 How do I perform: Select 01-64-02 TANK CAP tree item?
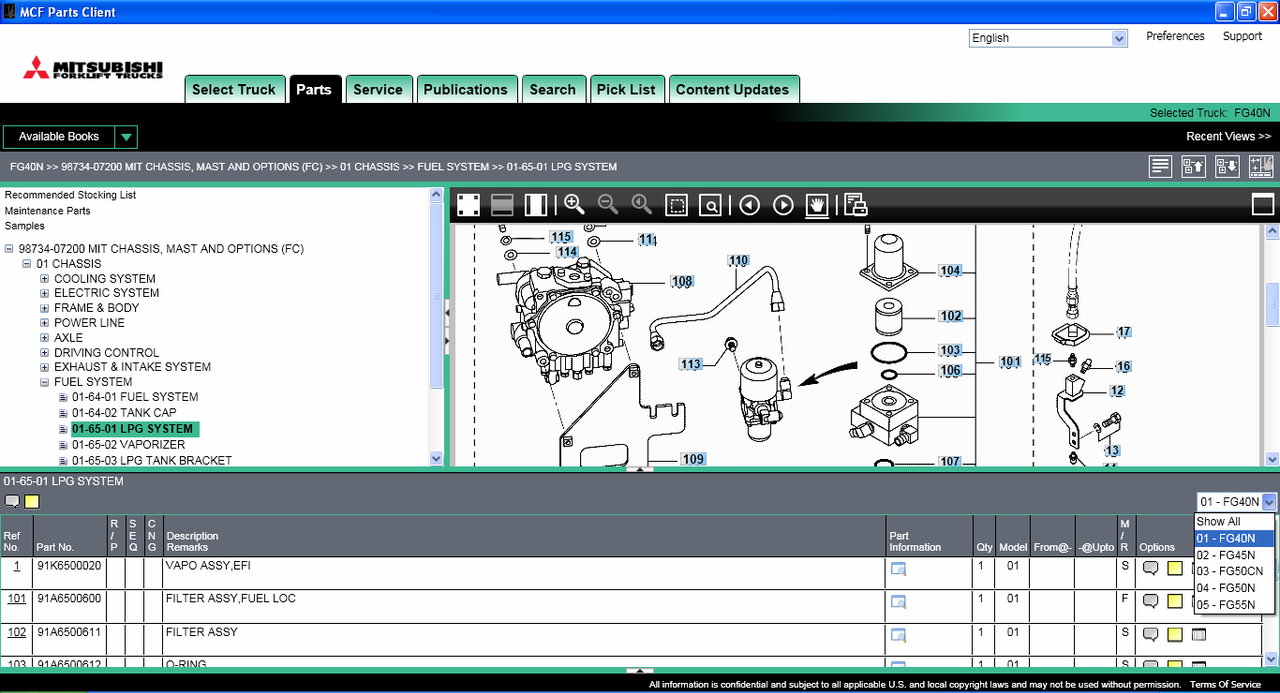point(124,412)
